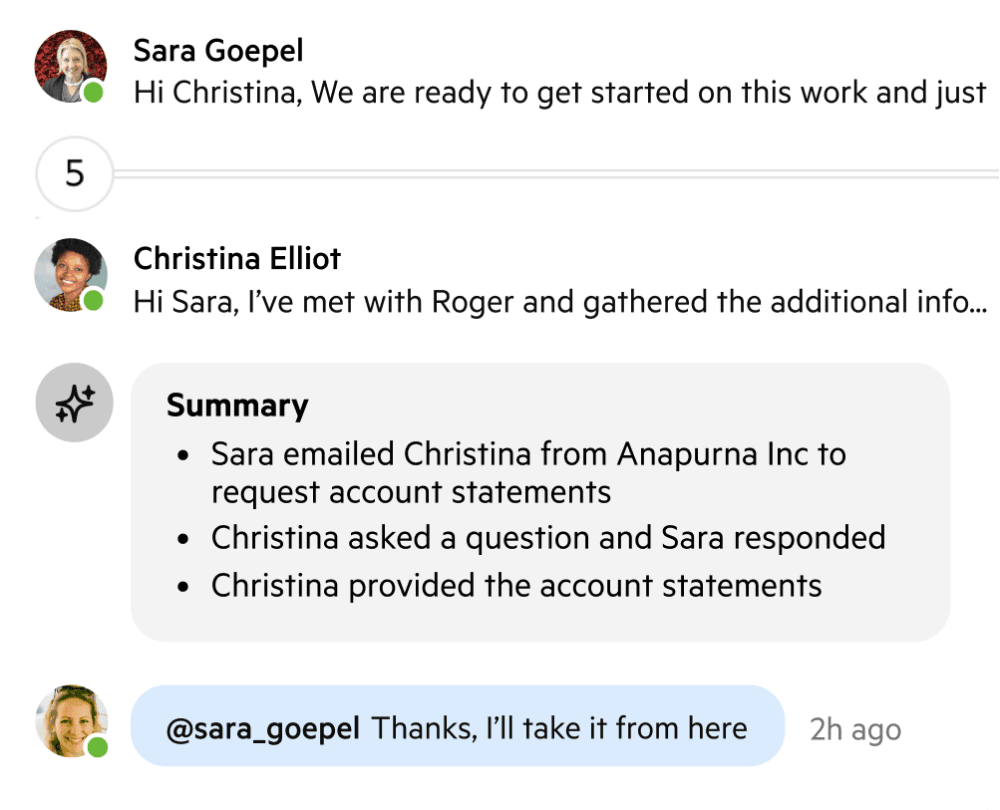Screen dimensions: 1000x810
Task: Click Christina Elliot's profile avatar
Action: coord(70,274)
